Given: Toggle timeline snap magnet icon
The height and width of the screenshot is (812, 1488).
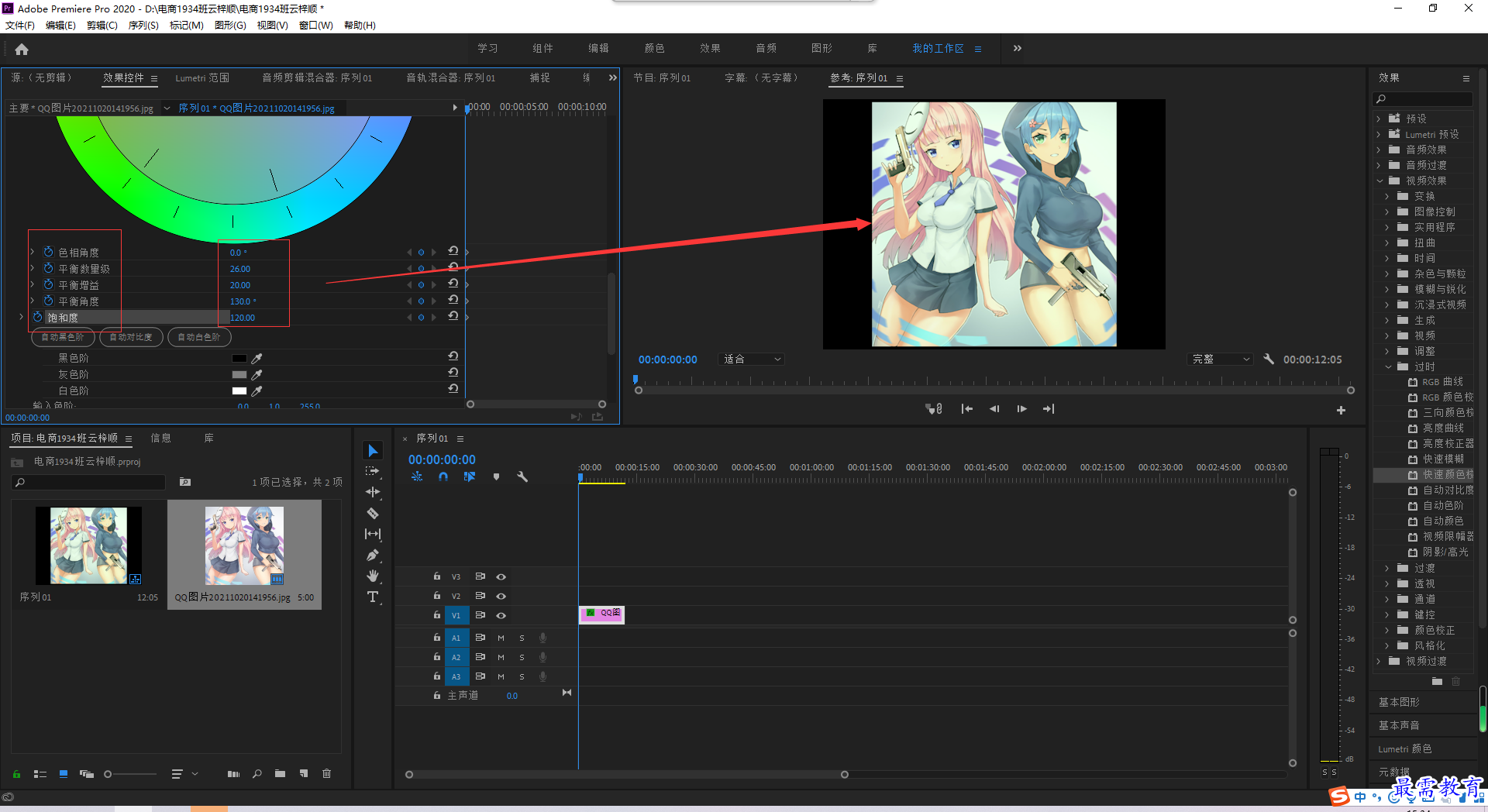Looking at the screenshot, I should coord(443,477).
